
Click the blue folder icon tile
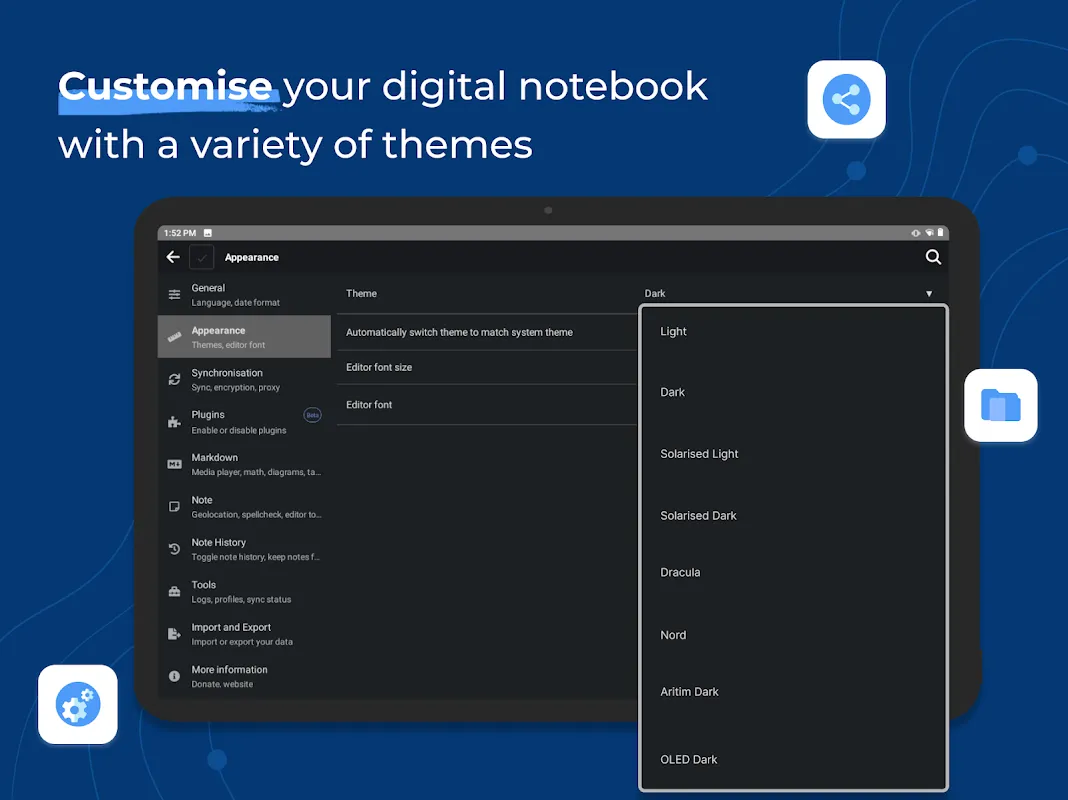click(x=1001, y=406)
